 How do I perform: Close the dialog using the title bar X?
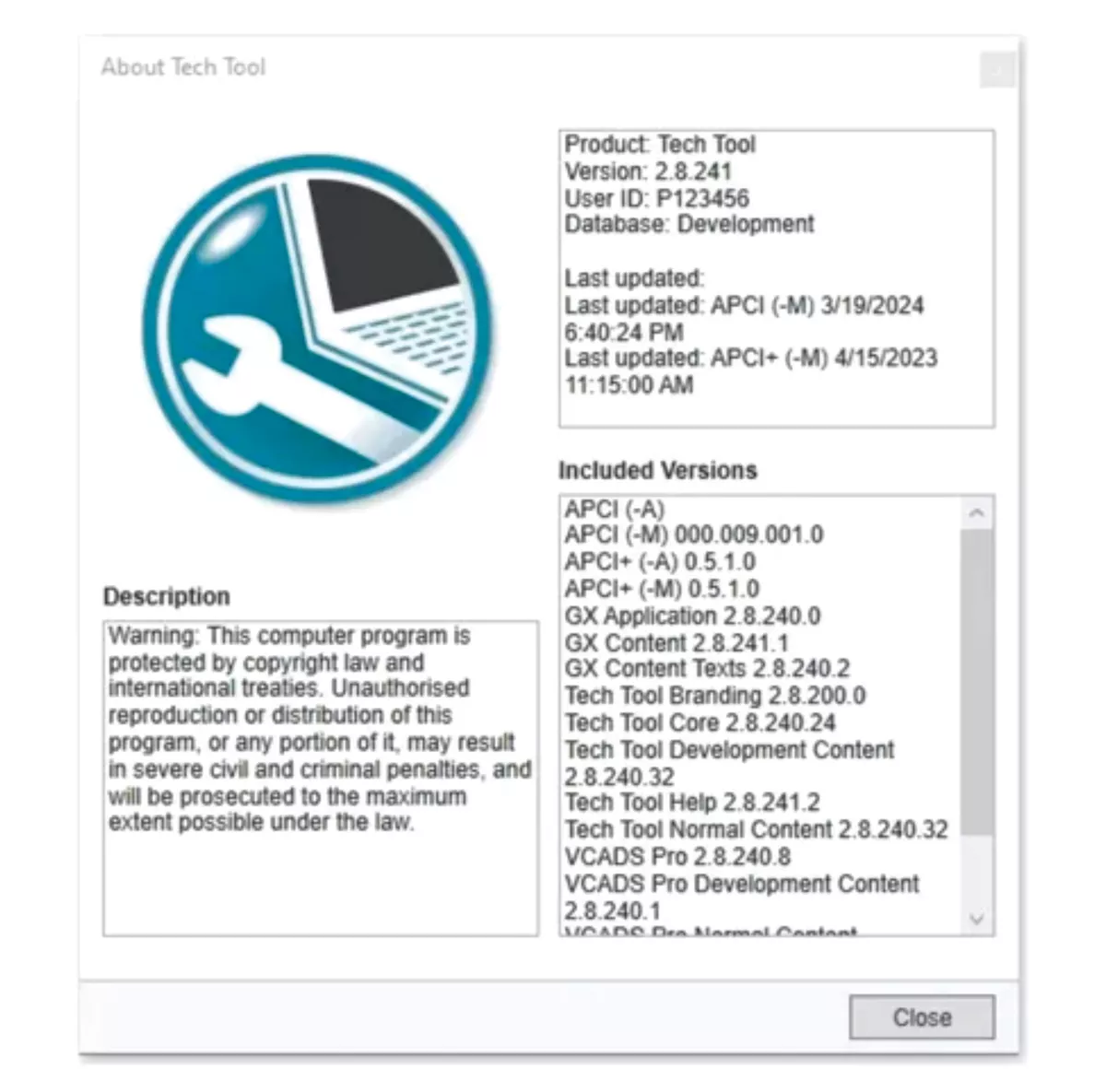click(x=996, y=70)
